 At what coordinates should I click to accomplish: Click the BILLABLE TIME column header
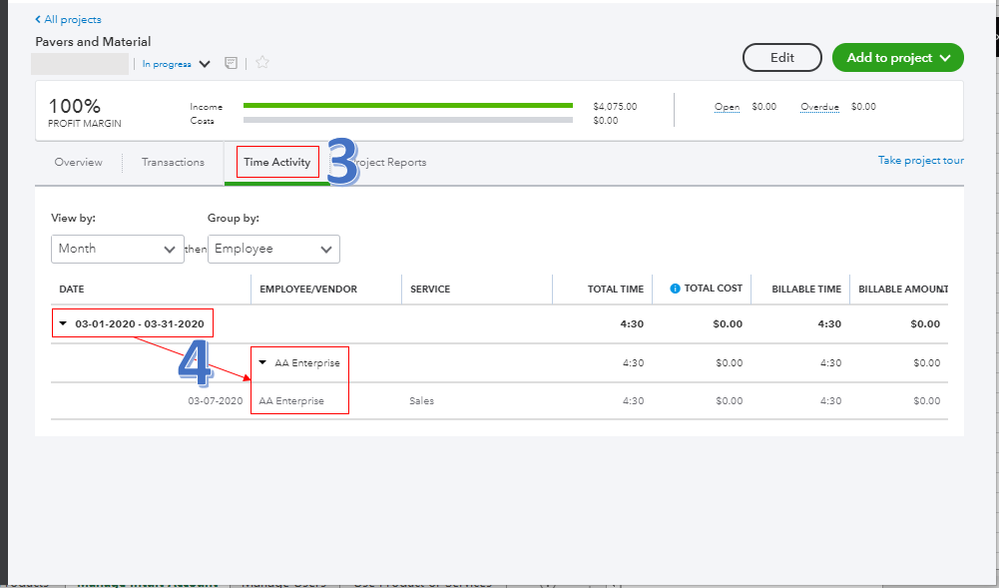(x=807, y=289)
